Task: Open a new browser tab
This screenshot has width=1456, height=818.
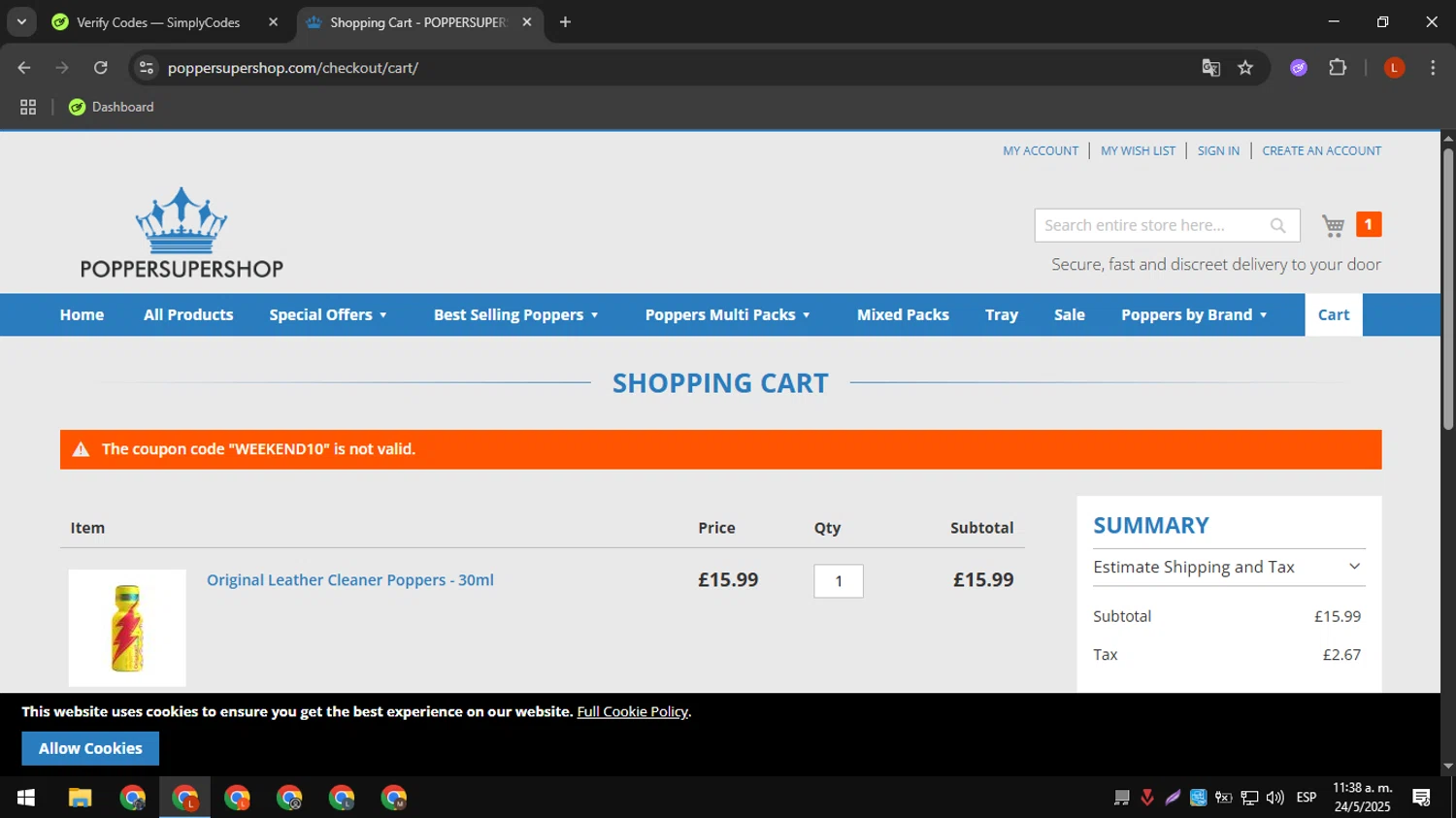Action: pyautogui.click(x=565, y=21)
